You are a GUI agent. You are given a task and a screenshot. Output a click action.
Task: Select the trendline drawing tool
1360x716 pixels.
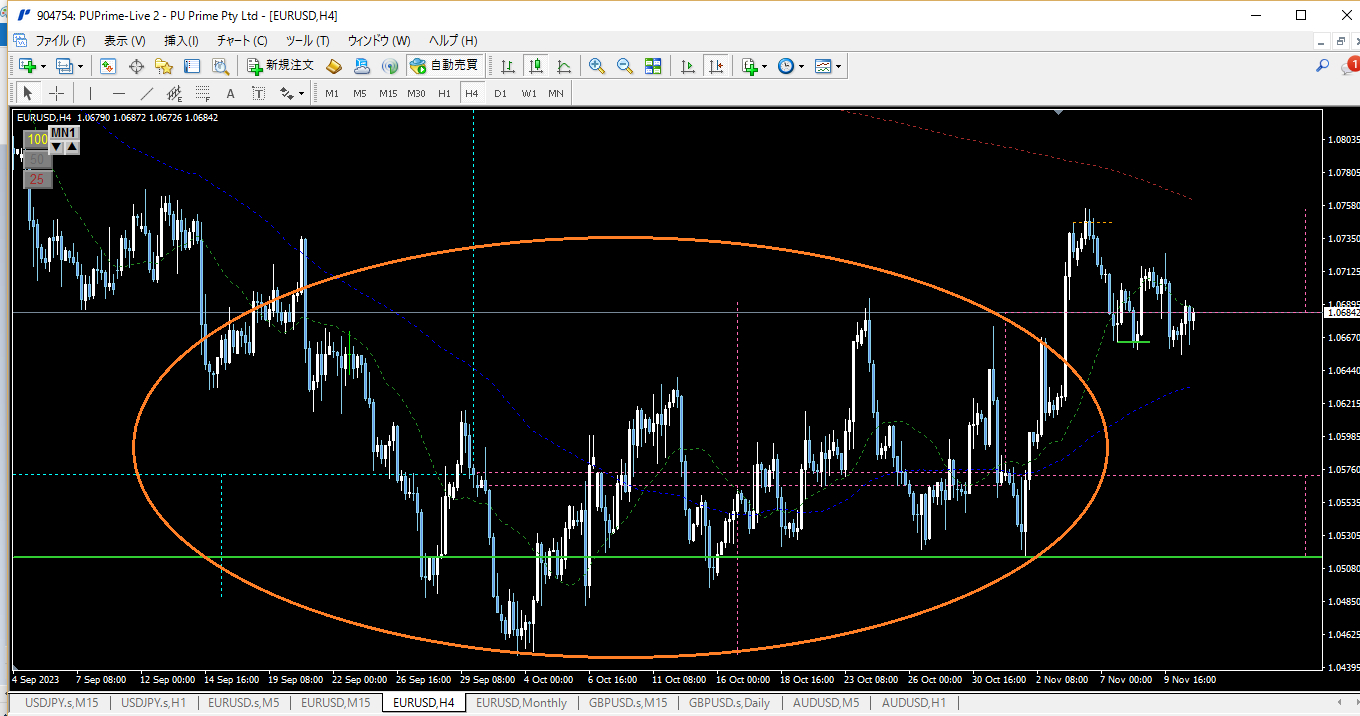point(147,93)
